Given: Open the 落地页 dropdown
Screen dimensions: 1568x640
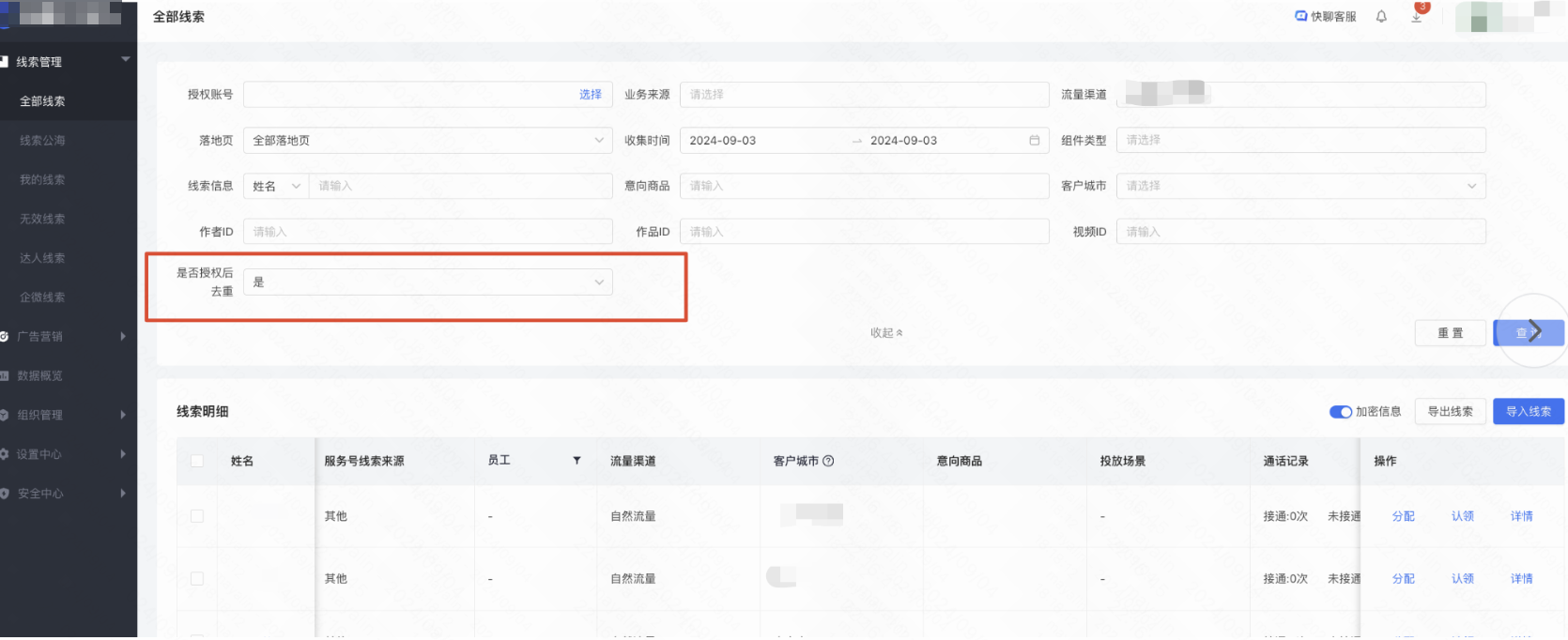Looking at the screenshot, I should coord(427,140).
